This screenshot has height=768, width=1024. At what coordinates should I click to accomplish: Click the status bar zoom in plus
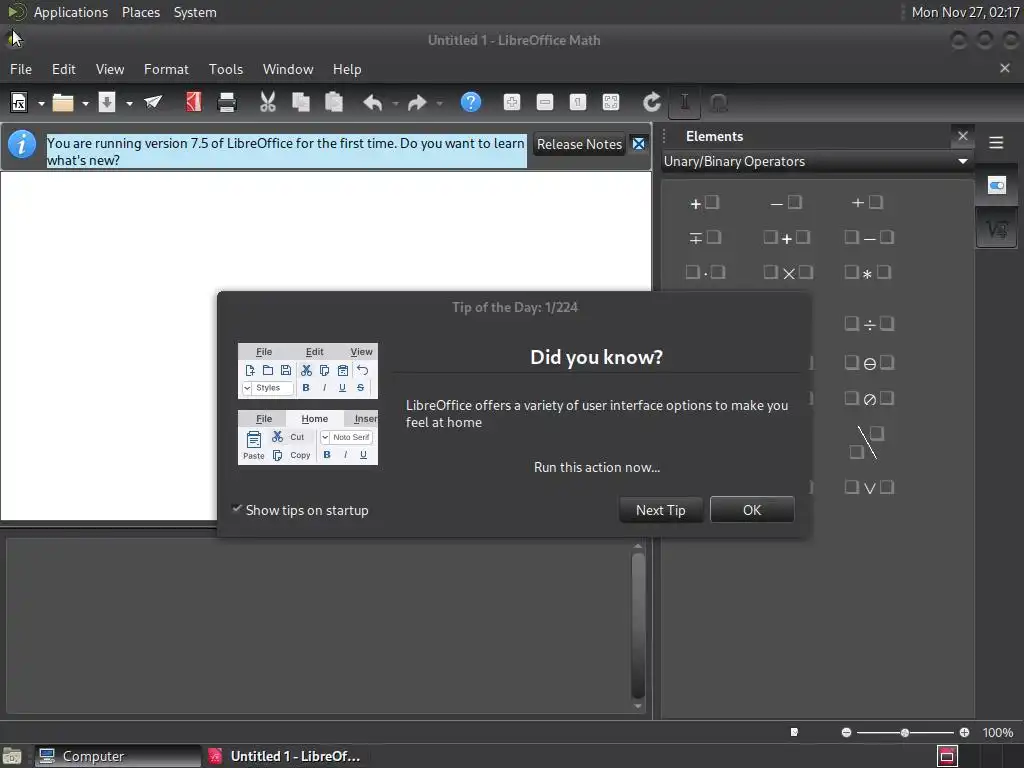964,733
